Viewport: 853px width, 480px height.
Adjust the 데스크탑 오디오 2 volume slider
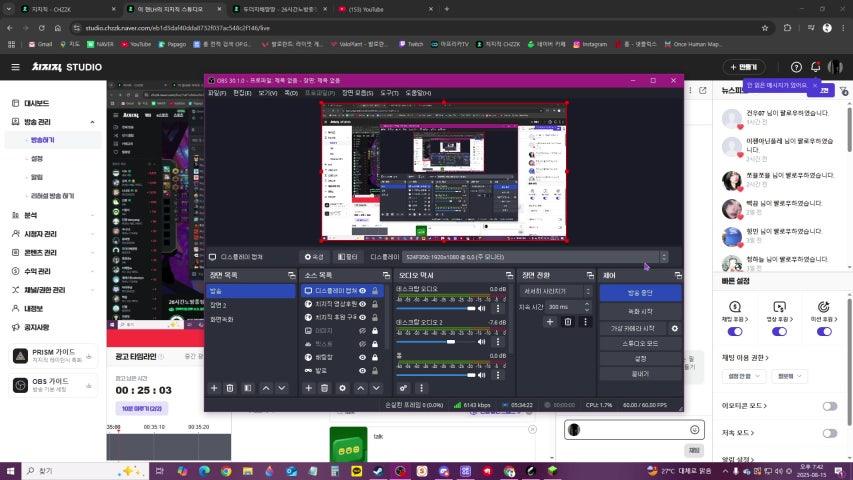(x=436, y=342)
